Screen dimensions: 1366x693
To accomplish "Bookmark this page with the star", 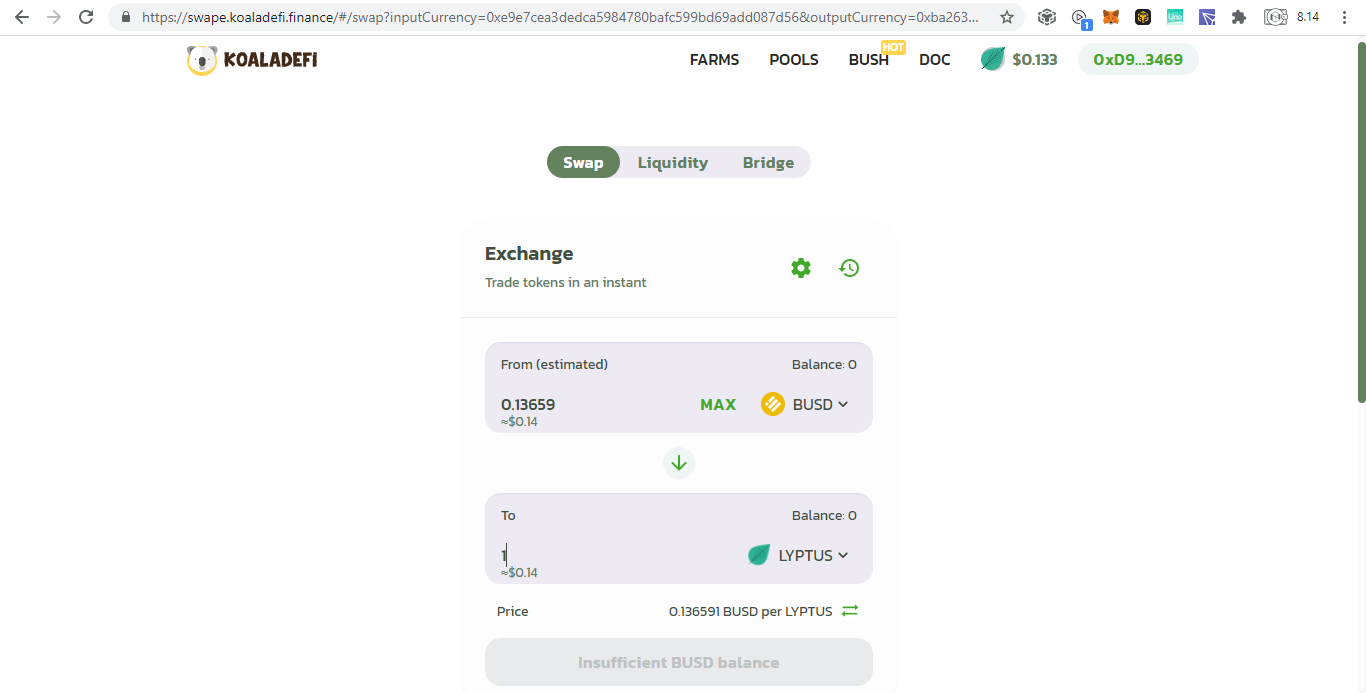I will point(1007,17).
